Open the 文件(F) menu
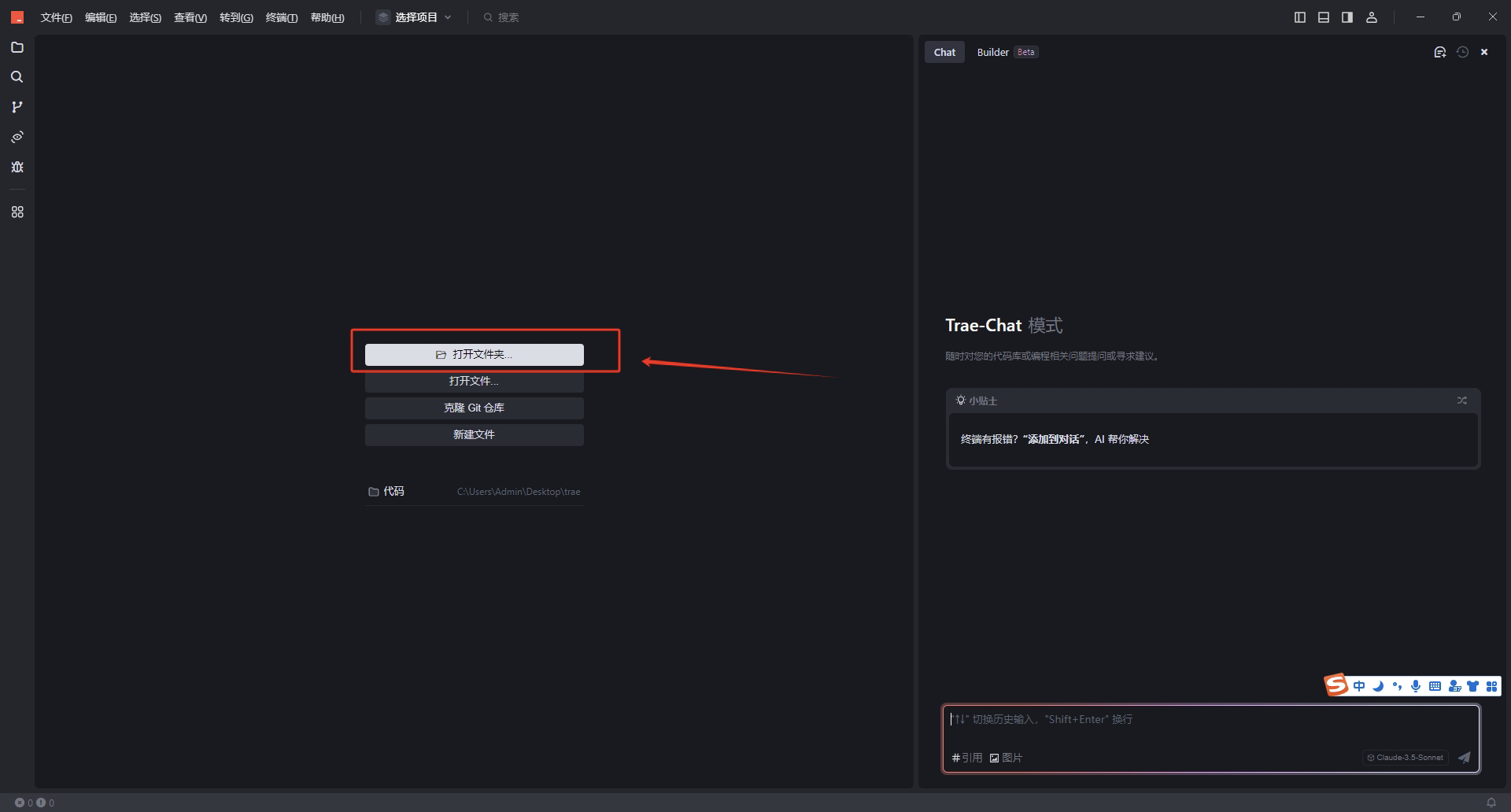This screenshot has width=1511, height=812. click(56, 17)
